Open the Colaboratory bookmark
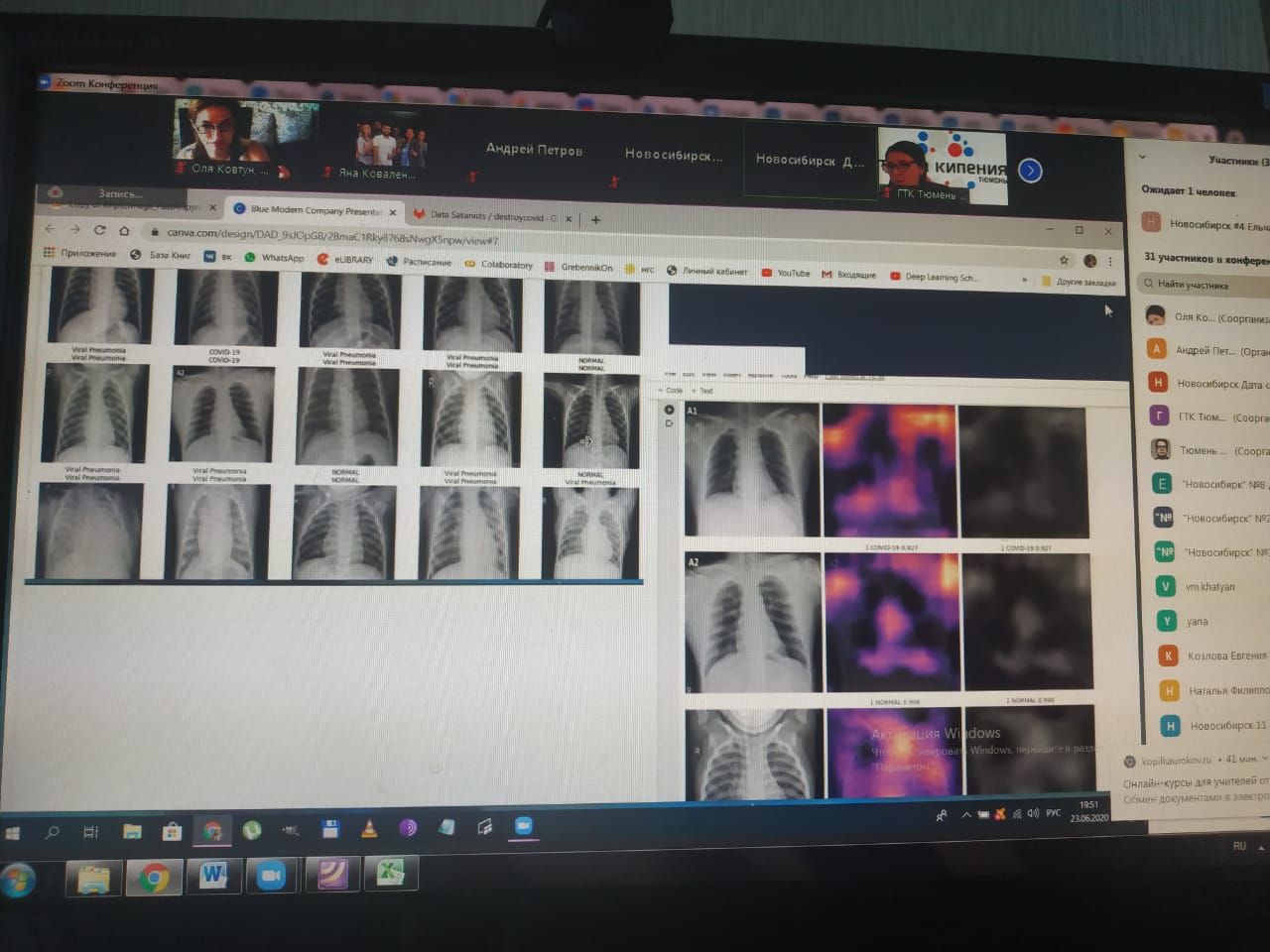1270x952 pixels. point(499,264)
